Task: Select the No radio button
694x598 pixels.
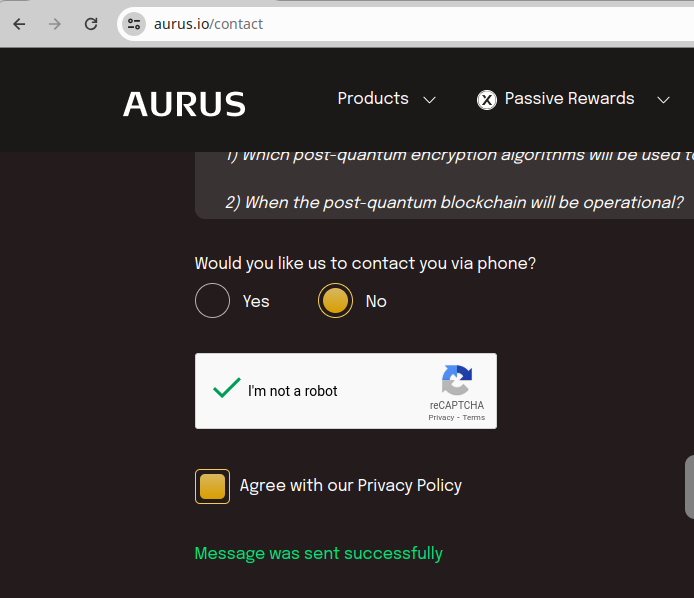Action: 335,301
